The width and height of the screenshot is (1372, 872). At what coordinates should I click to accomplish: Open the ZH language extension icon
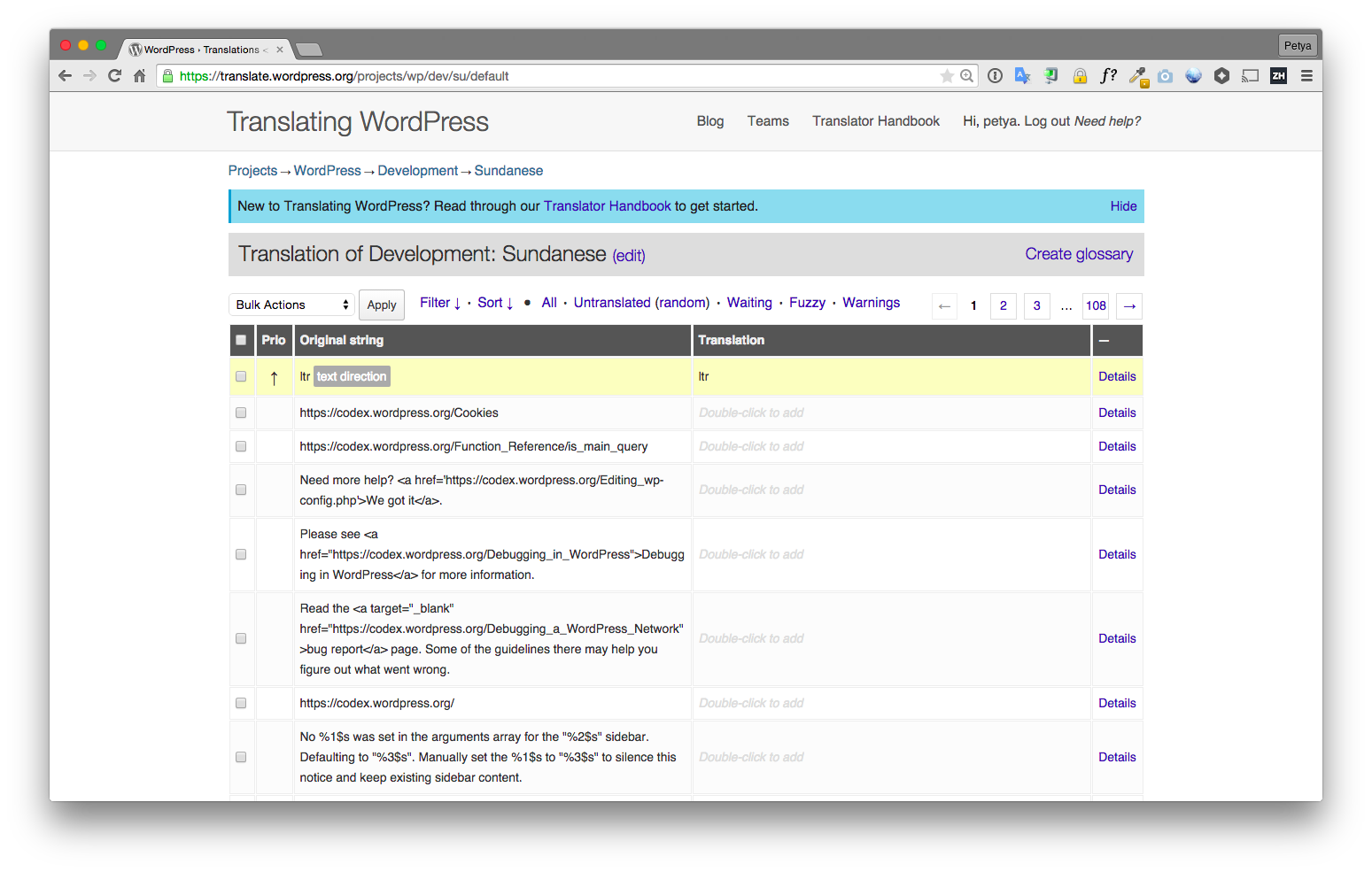tap(1278, 75)
